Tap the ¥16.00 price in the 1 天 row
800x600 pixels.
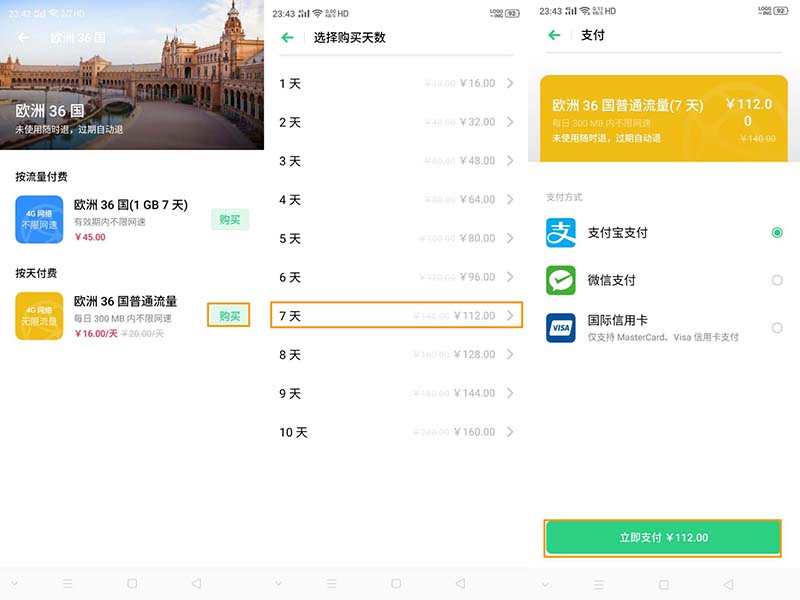point(477,83)
